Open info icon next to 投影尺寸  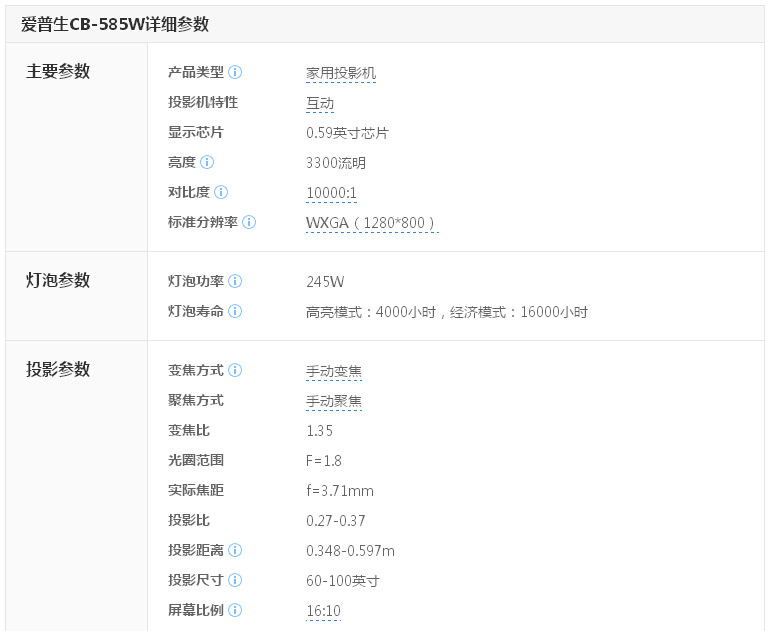[x=235, y=580]
